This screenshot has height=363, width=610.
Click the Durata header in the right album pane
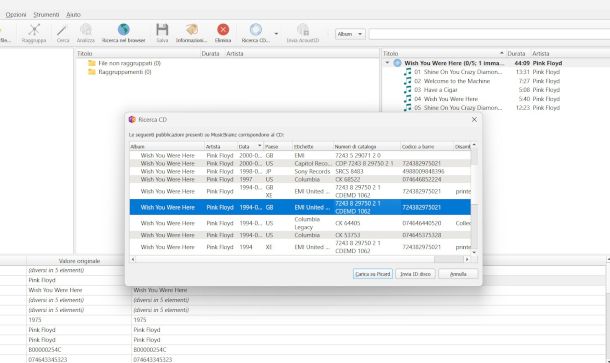(x=516, y=54)
